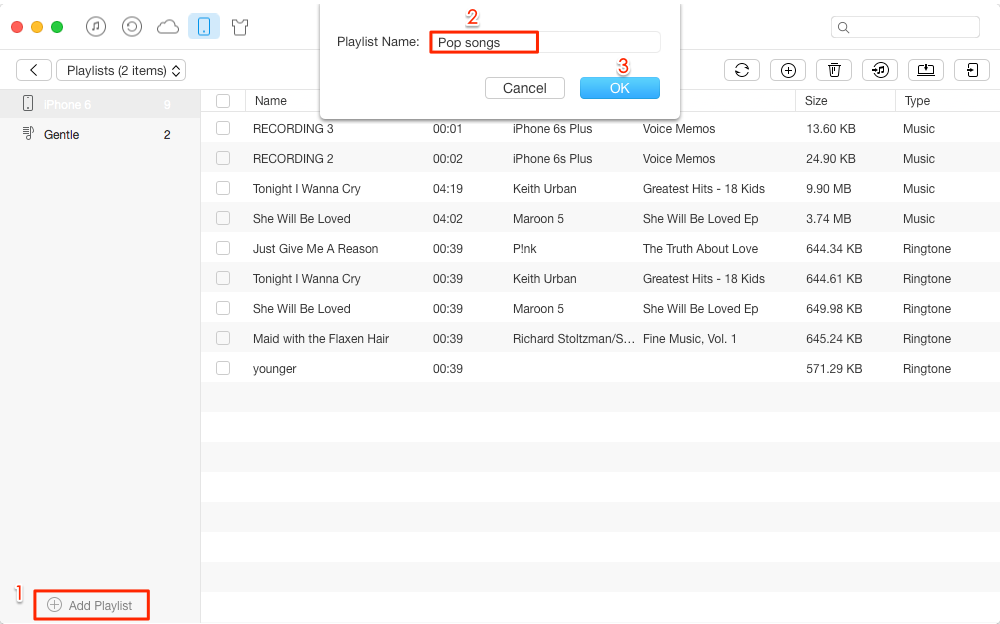The image size is (1000, 624).
Task: Click the 04:02 duration cell
Action: 448,219
